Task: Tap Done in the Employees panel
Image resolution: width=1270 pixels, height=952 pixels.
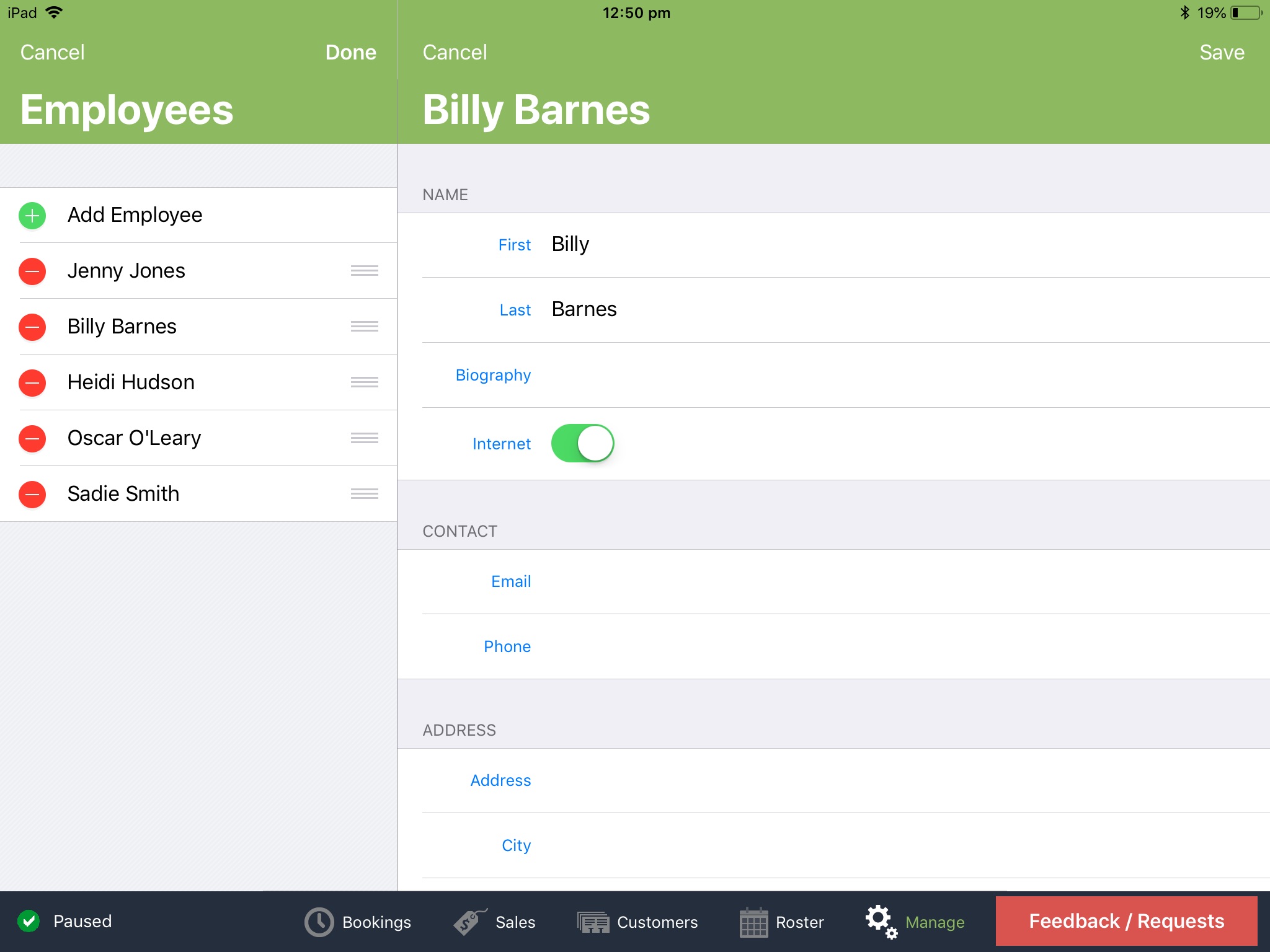Action: point(350,52)
